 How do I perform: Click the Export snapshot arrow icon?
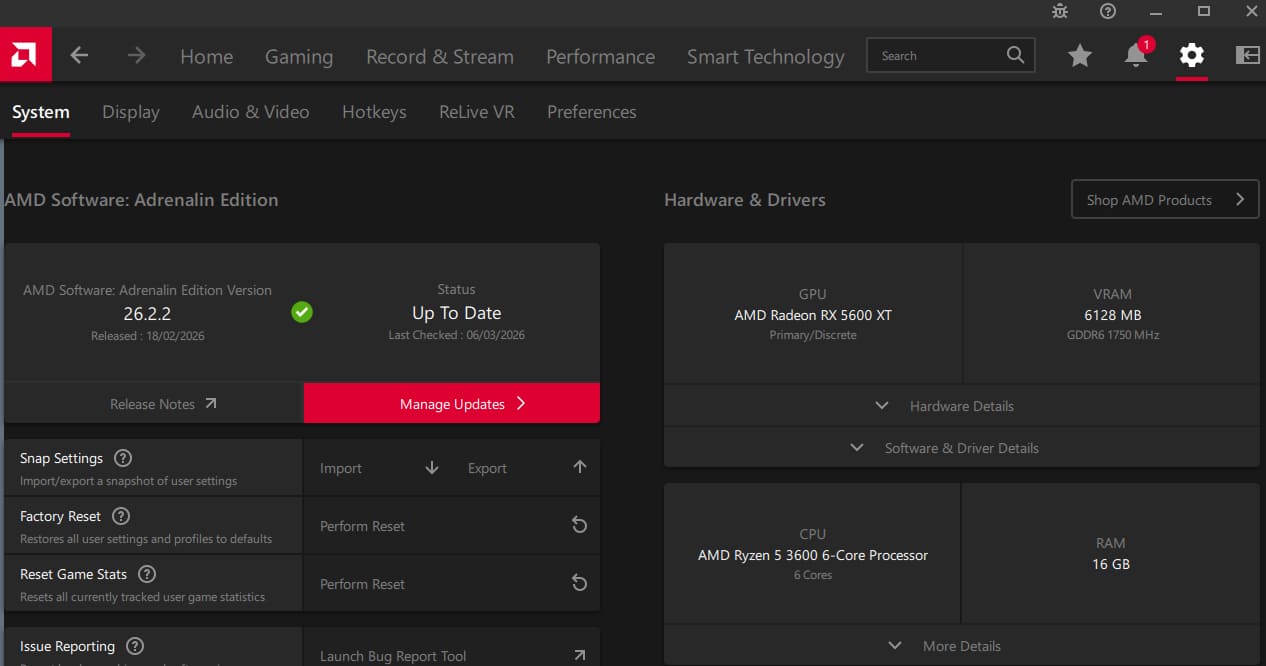tap(579, 465)
